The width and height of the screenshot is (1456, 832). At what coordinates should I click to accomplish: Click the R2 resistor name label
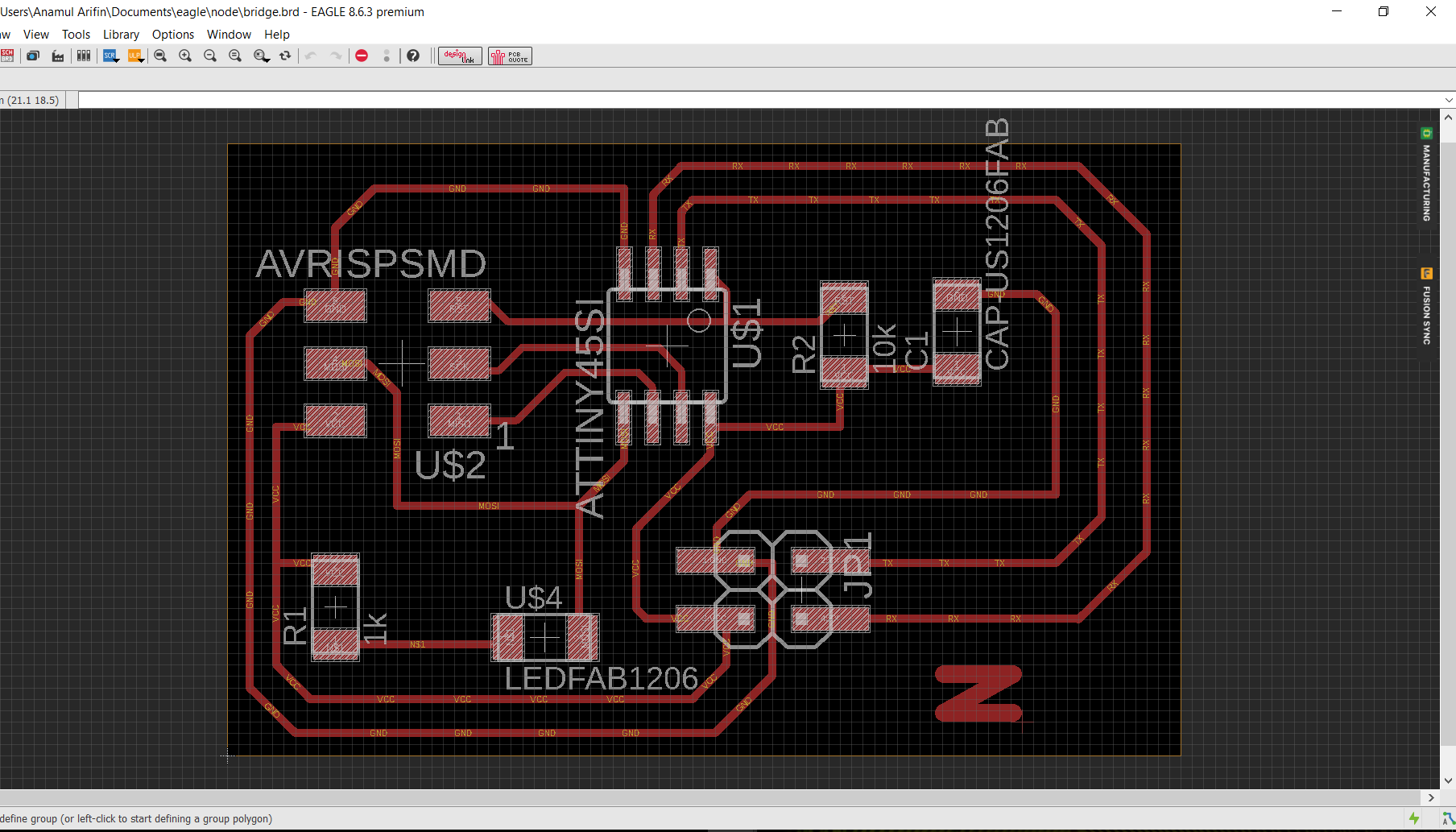click(x=804, y=354)
